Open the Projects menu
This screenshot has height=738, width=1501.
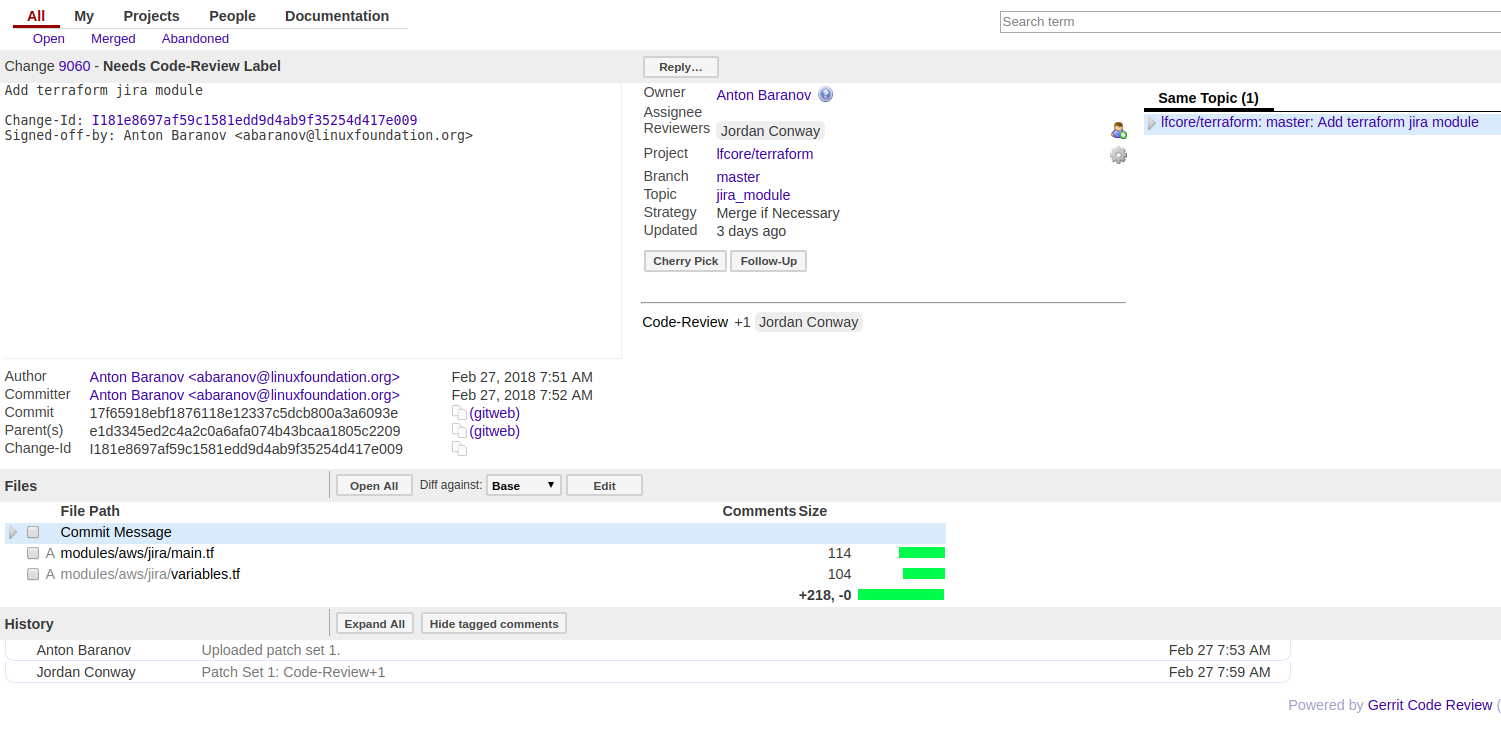(x=151, y=16)
